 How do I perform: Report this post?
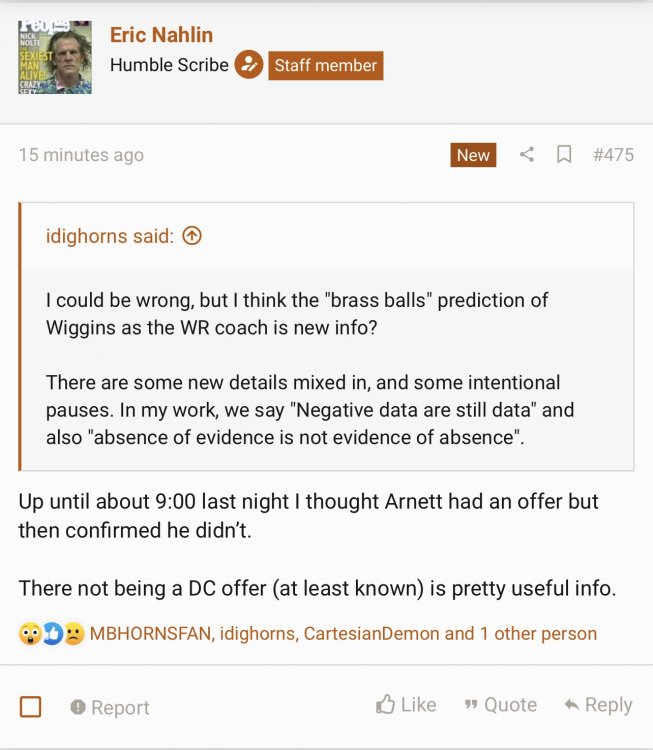110,707
